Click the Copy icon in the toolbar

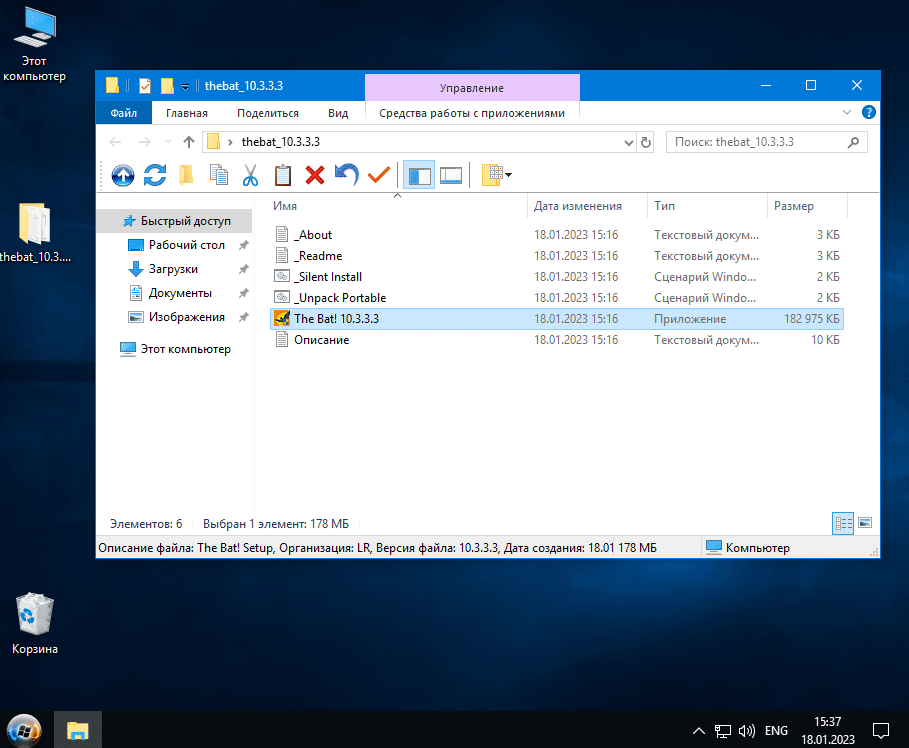(219, 175)
